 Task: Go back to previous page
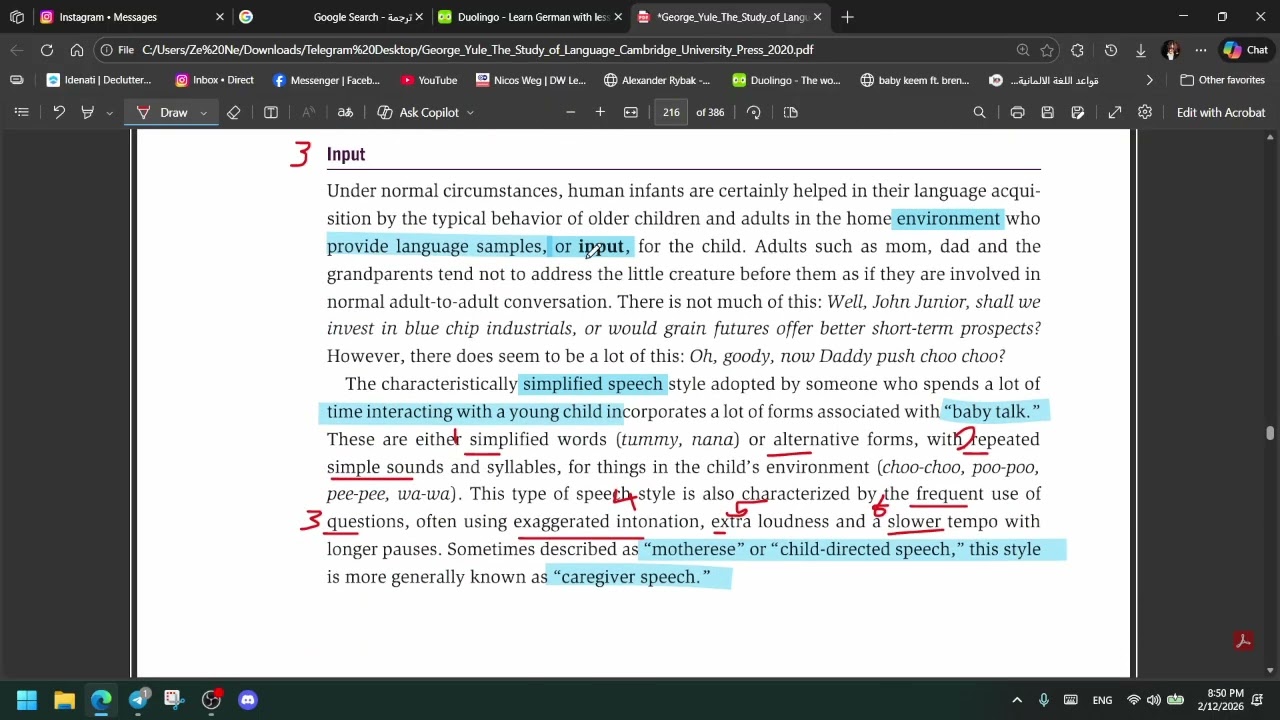17,50
